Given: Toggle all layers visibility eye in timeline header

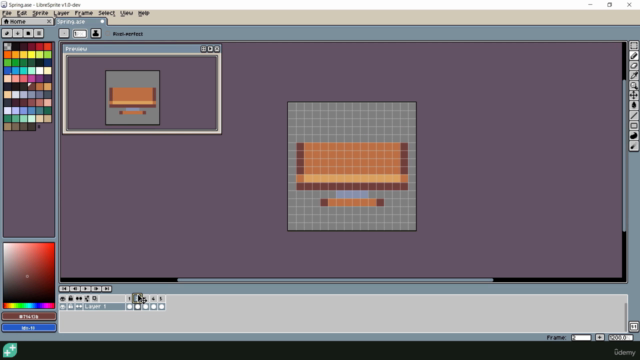Looking at the screenshot, I should (x=63, y=298).
